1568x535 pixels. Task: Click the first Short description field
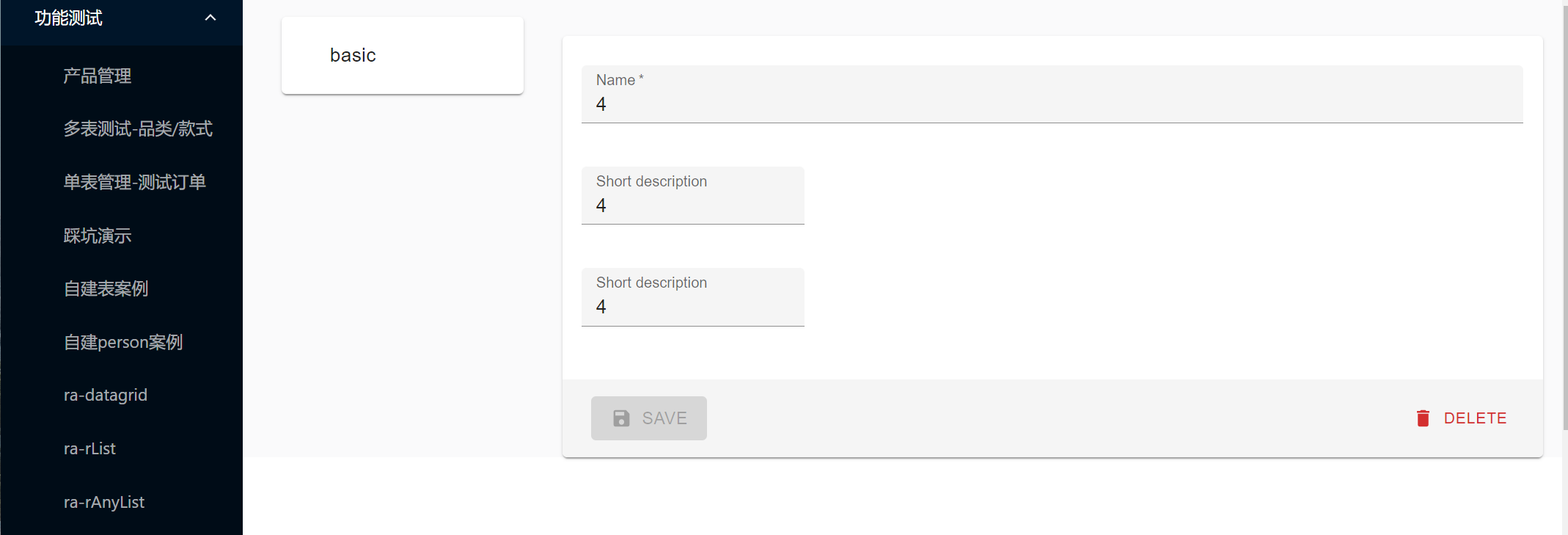(x=692, y=205)
